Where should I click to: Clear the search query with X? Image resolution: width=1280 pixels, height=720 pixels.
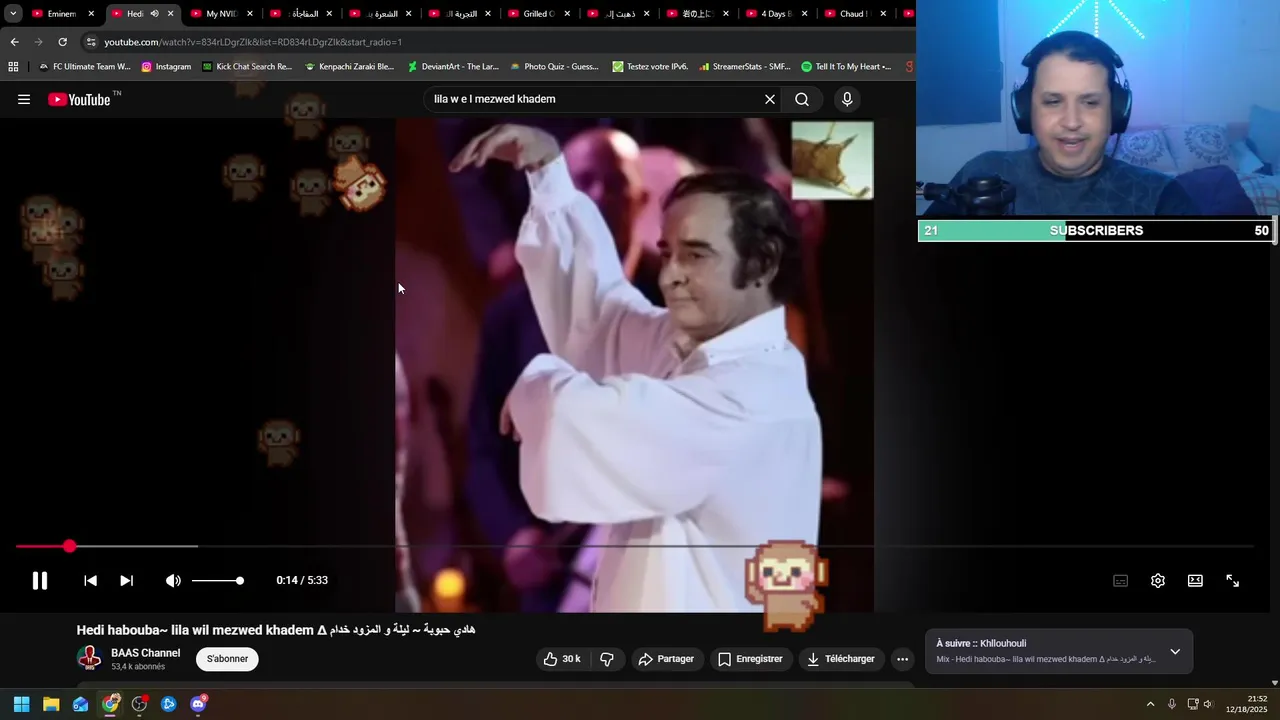[x=770, y=99]
